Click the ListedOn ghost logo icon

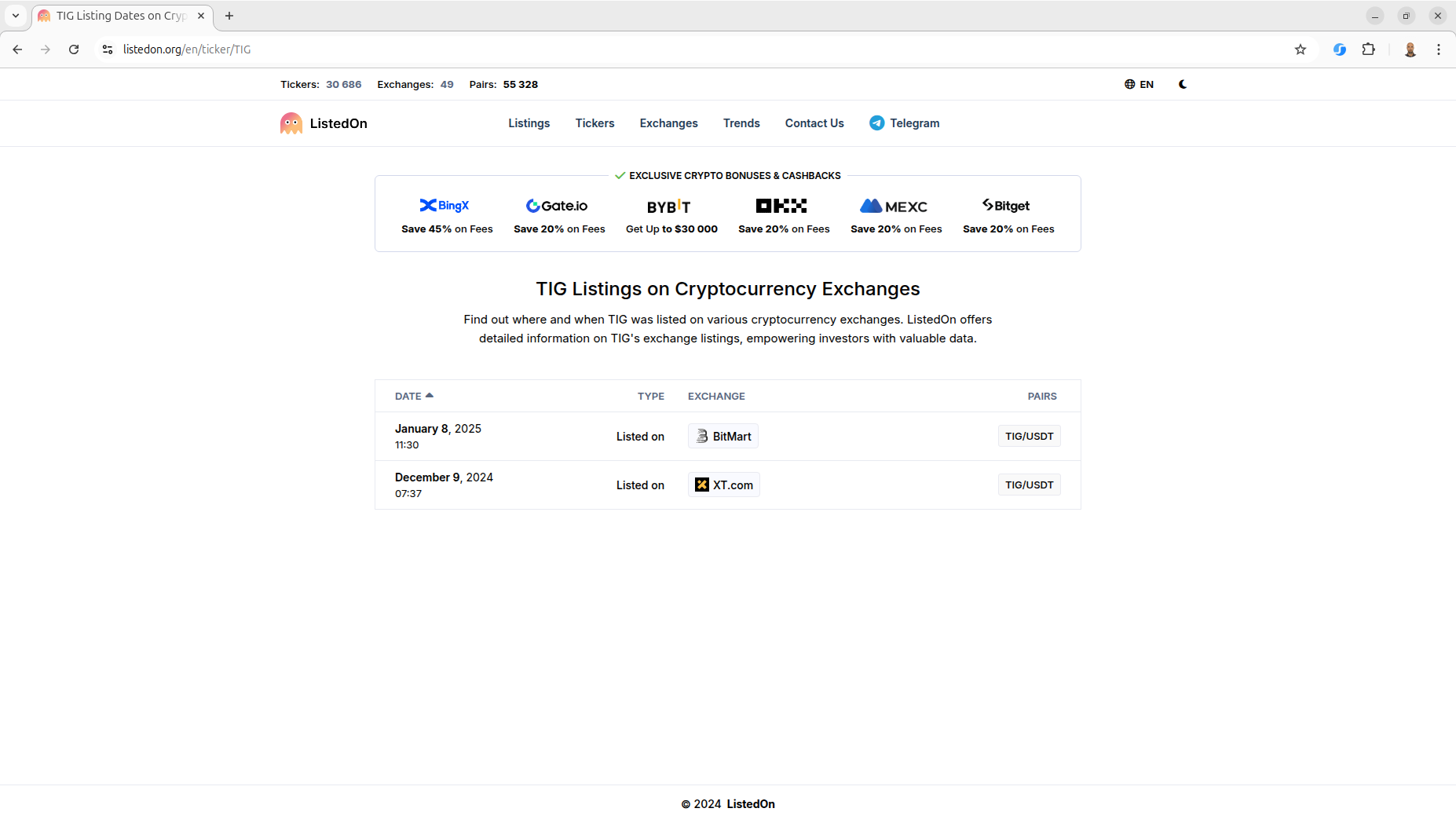291,123
